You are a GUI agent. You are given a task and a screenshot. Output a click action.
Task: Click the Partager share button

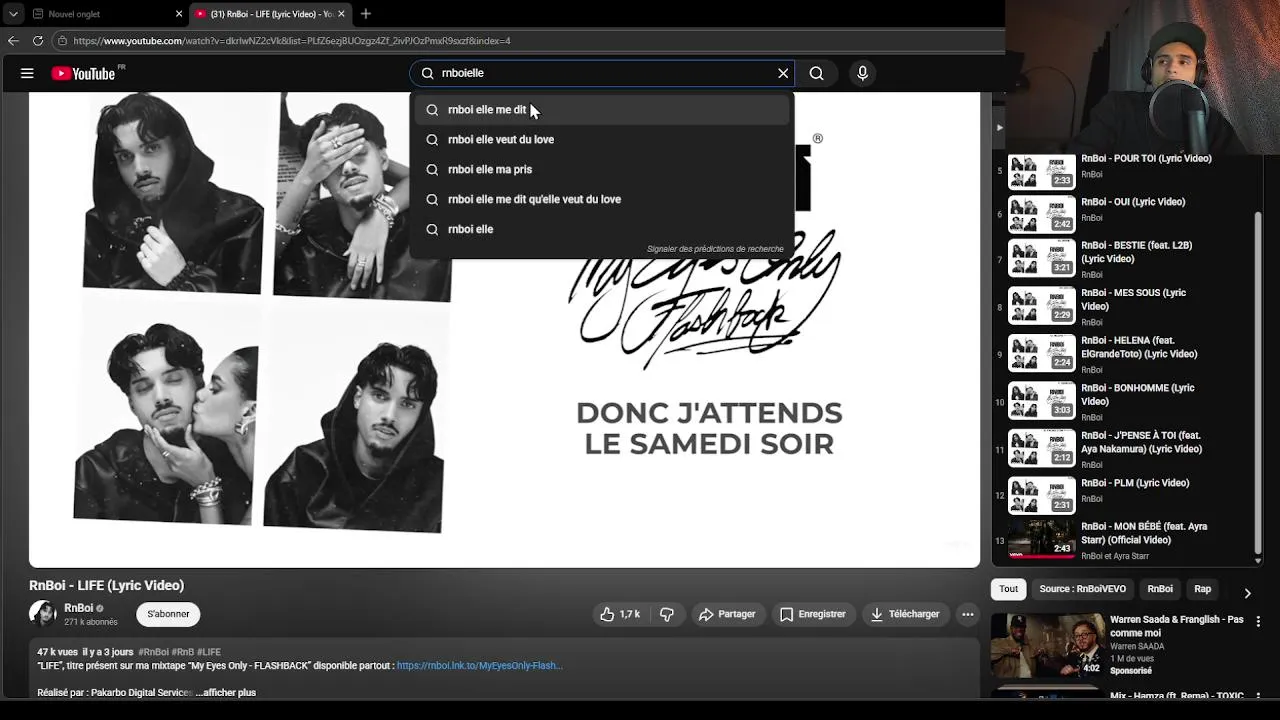727,614
